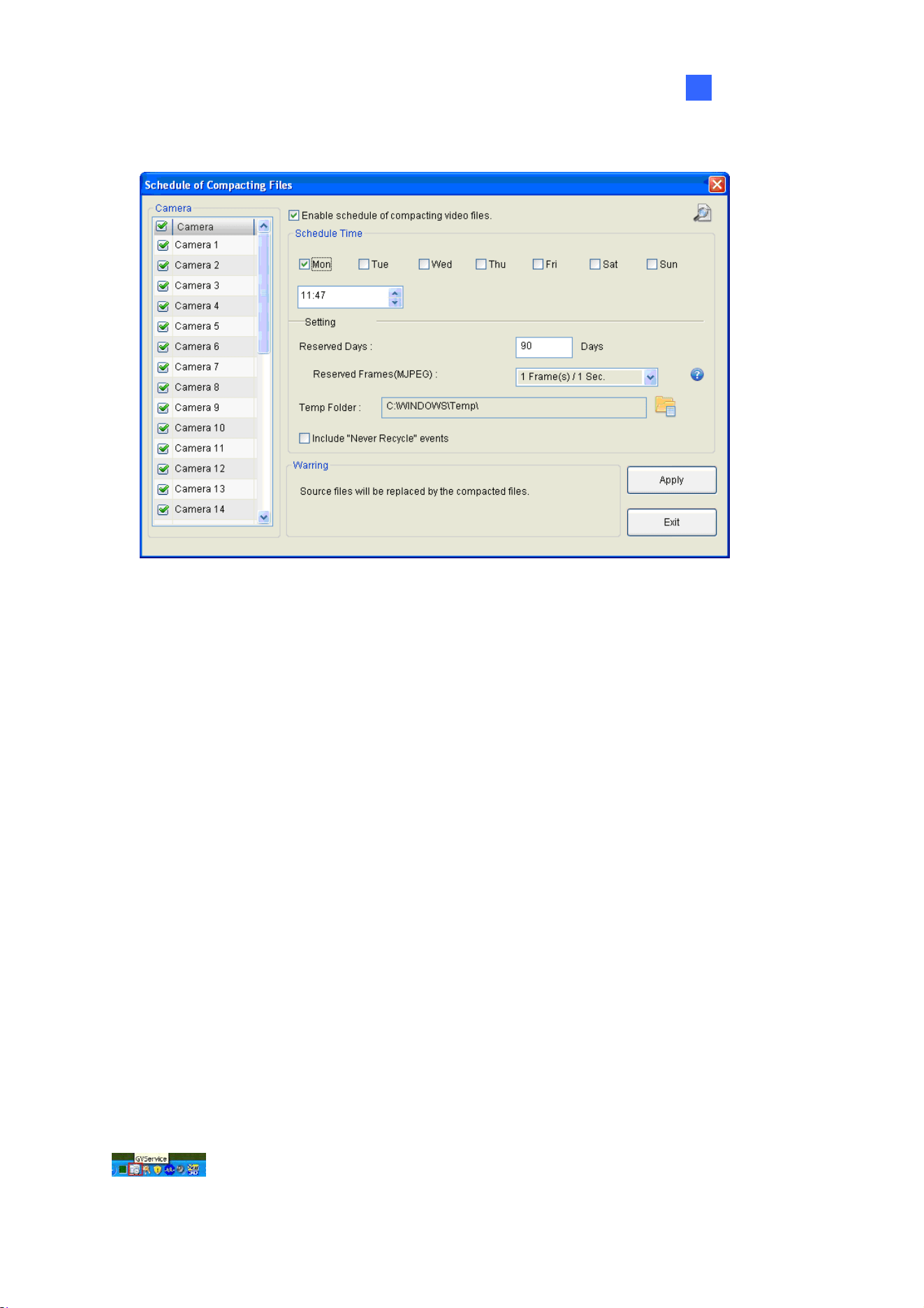
Task: Click the camera list scrollbar thumb
Action: (263, 293)
